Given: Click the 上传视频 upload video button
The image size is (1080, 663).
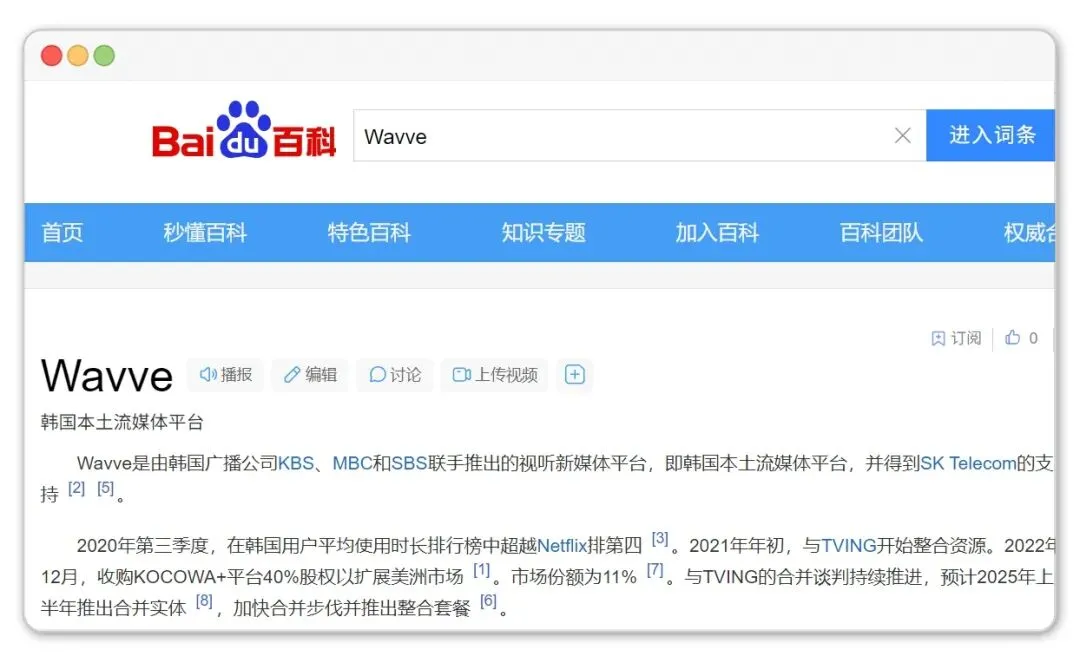Looking at the screenshot, I should 495,375.
